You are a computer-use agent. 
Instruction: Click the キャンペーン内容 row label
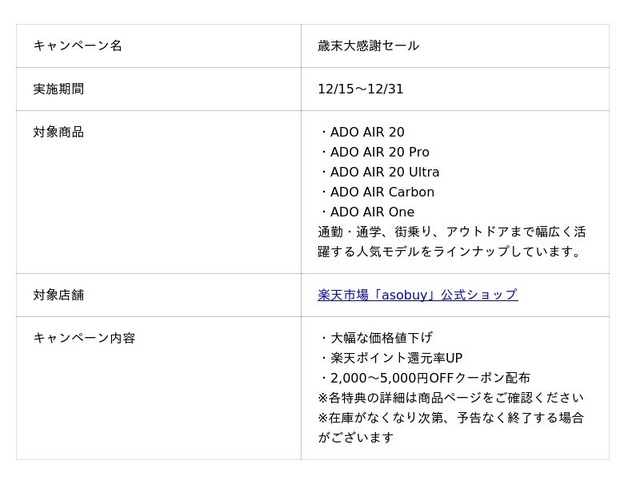tap(84, 338)
